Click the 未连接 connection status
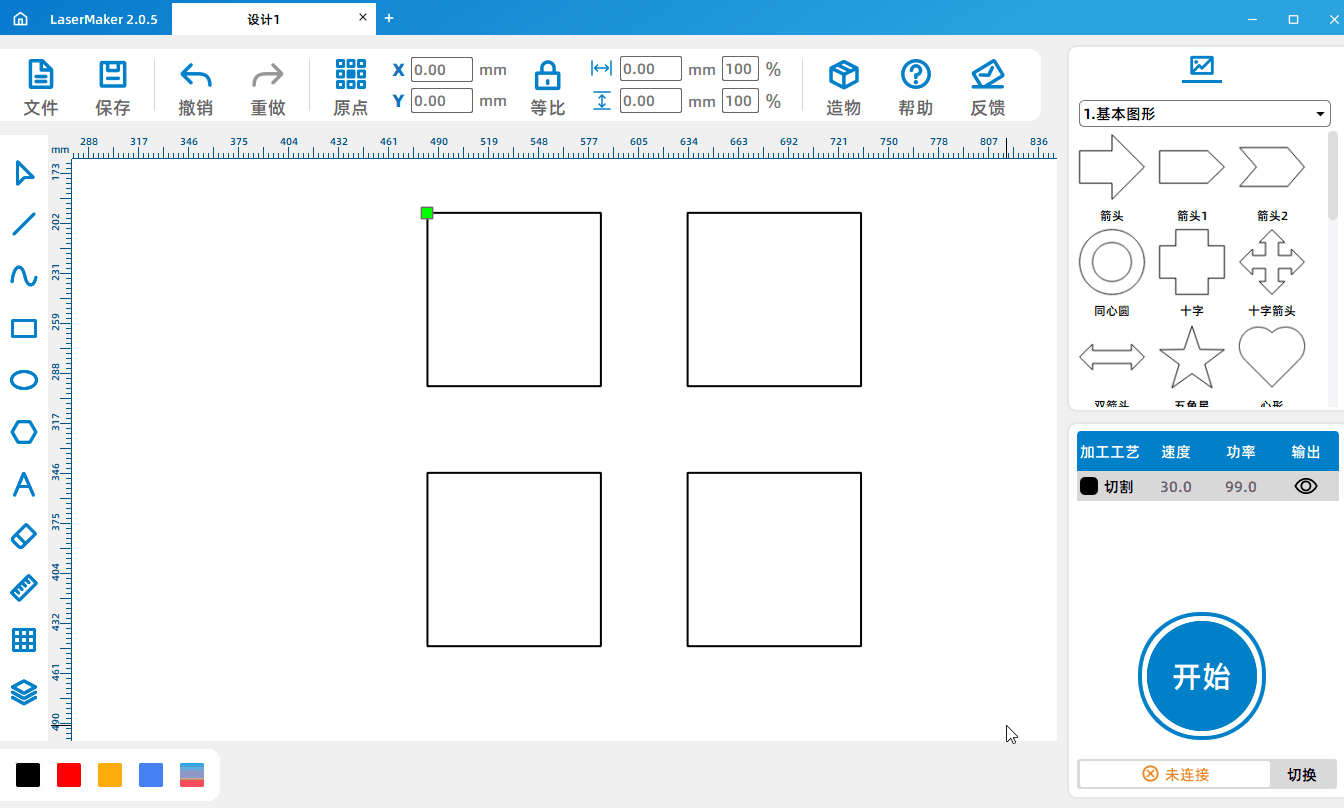Viewport: 1344px width, 808px height. (1175, 774)
